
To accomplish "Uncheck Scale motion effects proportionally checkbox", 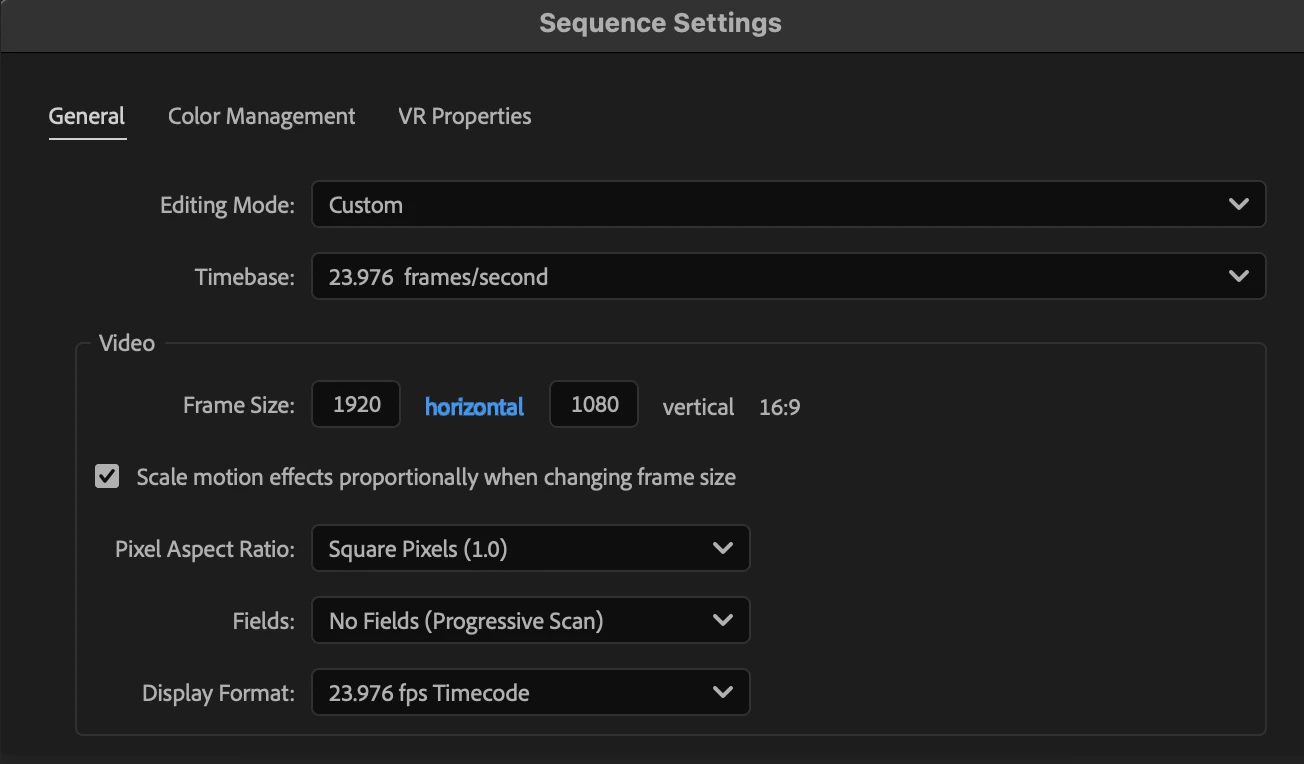I will click(107, 477).
